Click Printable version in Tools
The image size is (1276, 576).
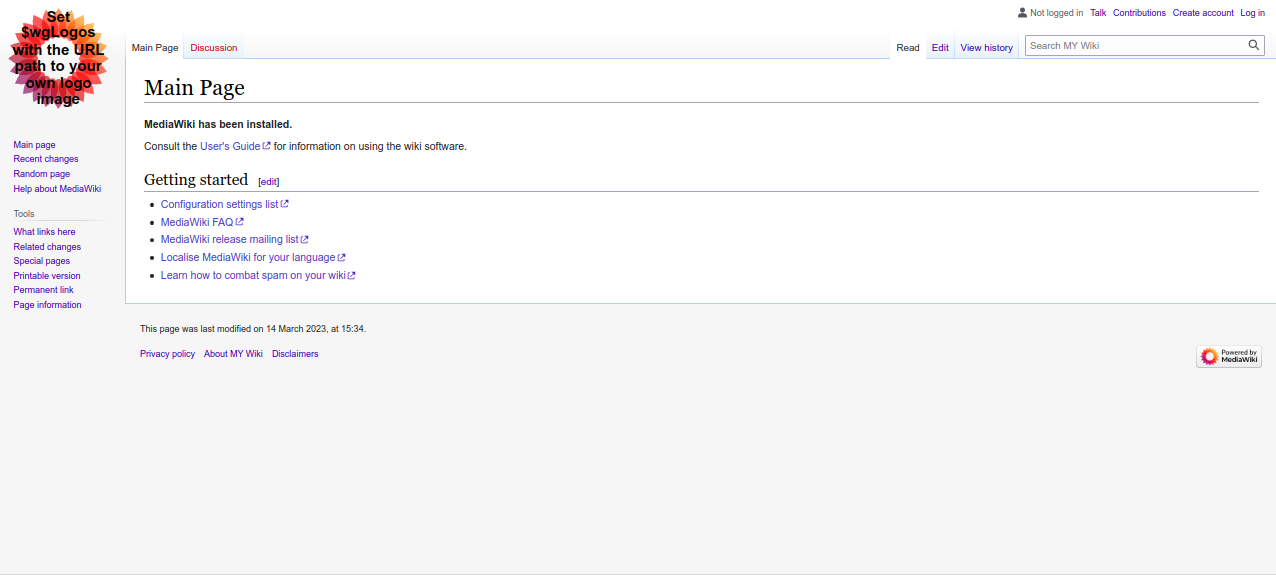pyautogui.click(x=47, y=276)
